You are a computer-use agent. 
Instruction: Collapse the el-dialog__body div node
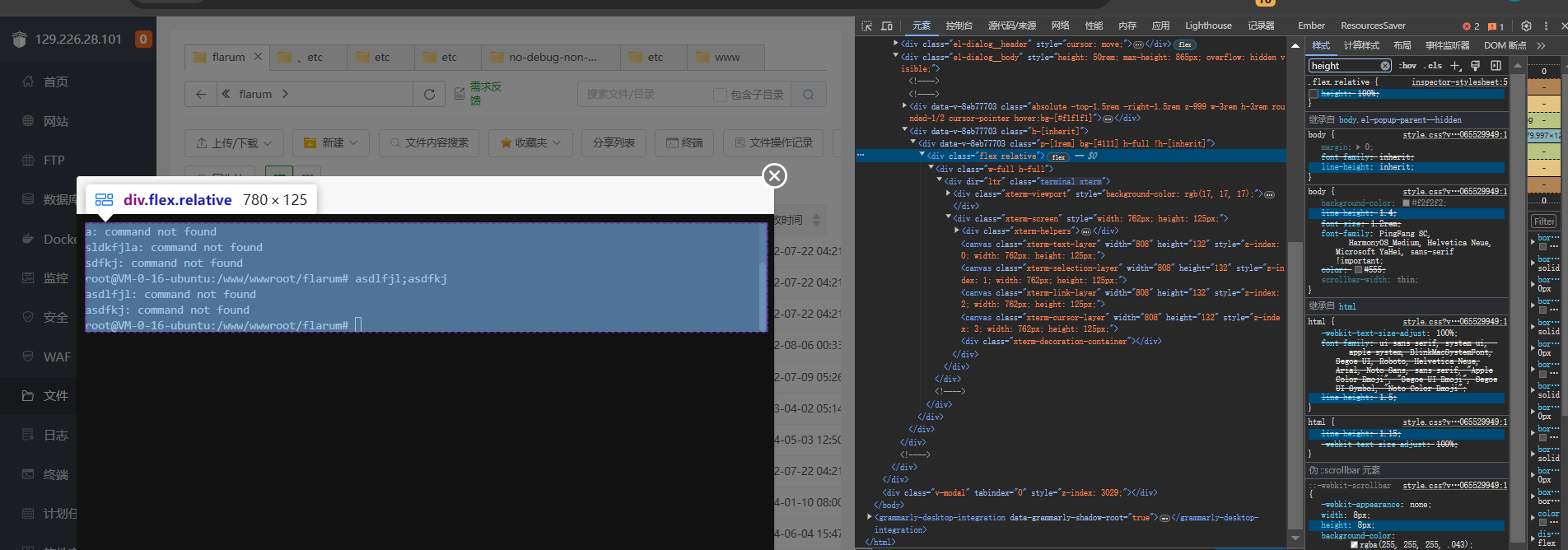point(896,57)
